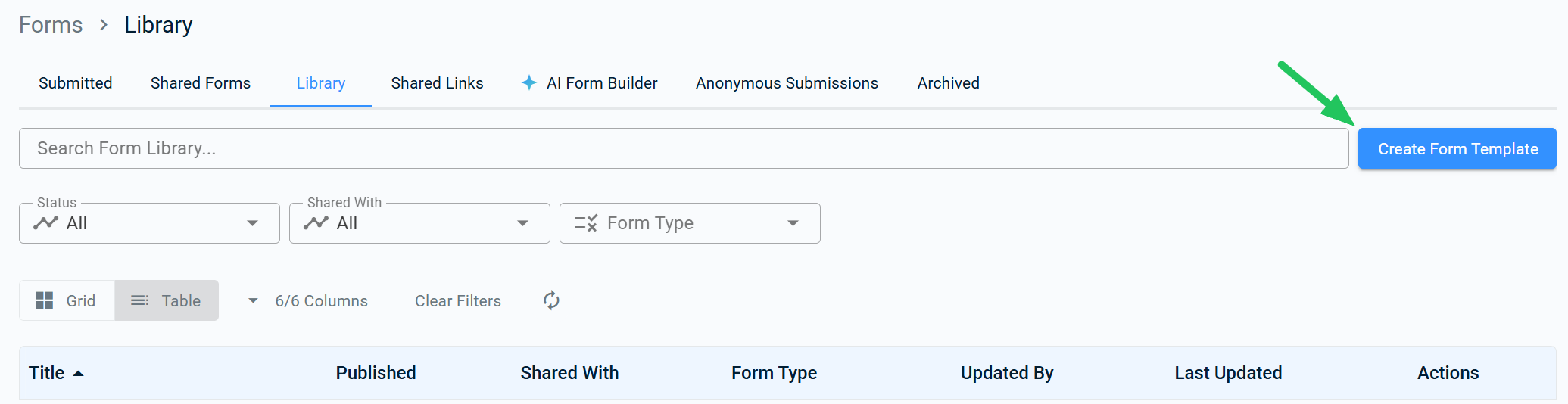
Task: Open the 6/6 Columns selector
Action: (309, 300)
